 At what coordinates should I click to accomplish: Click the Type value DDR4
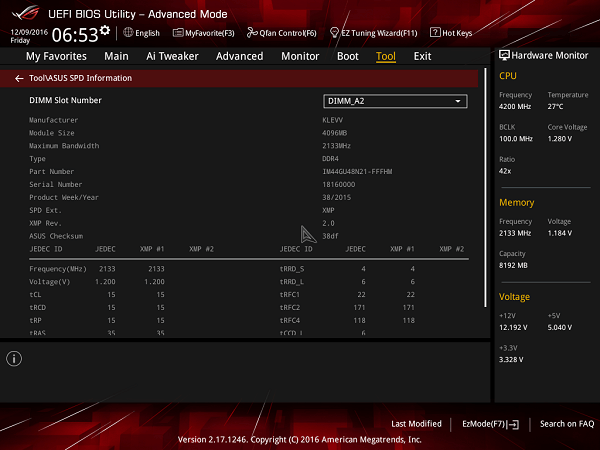[330, 159]
